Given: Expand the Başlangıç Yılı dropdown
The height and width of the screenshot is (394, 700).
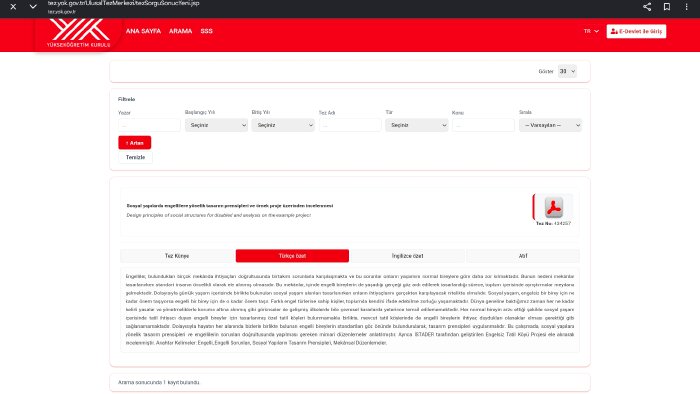Looking at the screenshot, I should tap(216, 125).
